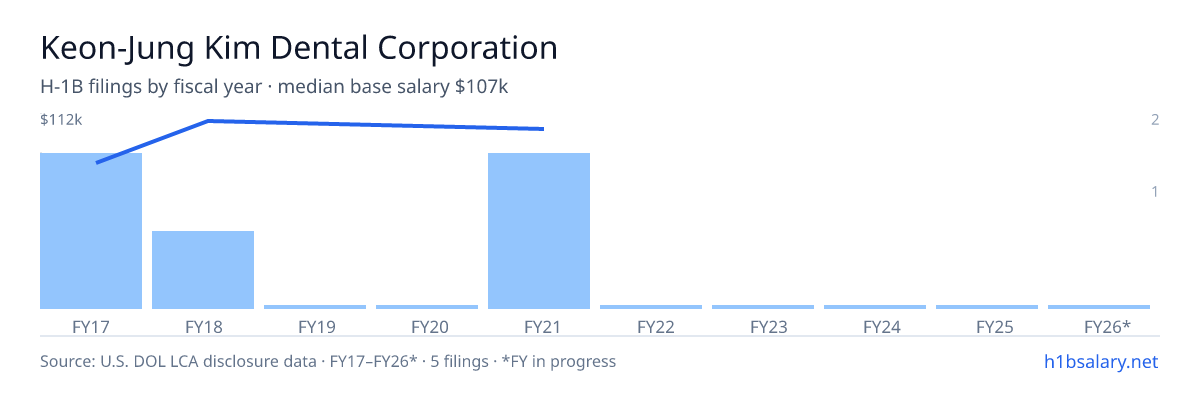The width and height of the screenshot is (1200, 400).
Task: Click the FY20 bar stub
Action: 427,307
